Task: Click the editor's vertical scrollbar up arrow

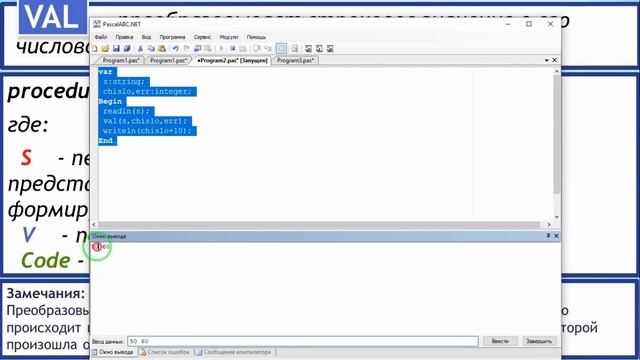Action: pos(556,71)
